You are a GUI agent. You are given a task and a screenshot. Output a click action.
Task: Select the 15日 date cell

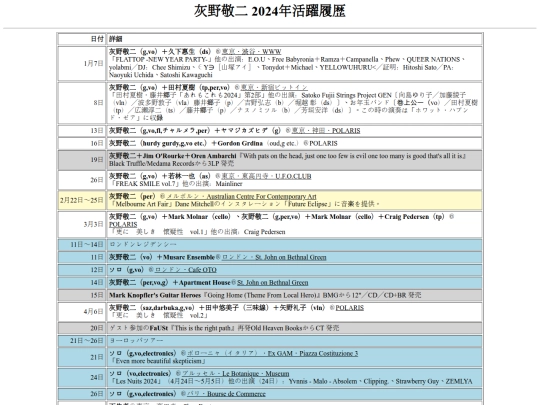[x=82, y=295]
